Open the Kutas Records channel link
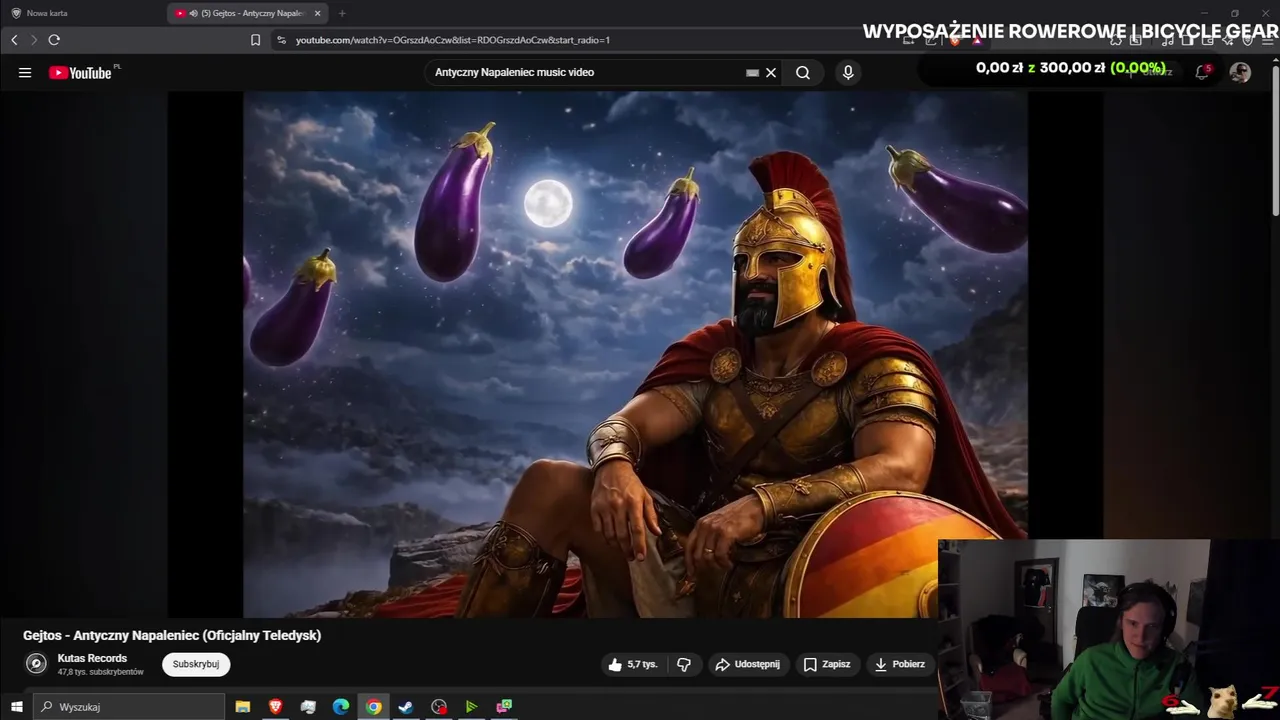 pos(92,658)
